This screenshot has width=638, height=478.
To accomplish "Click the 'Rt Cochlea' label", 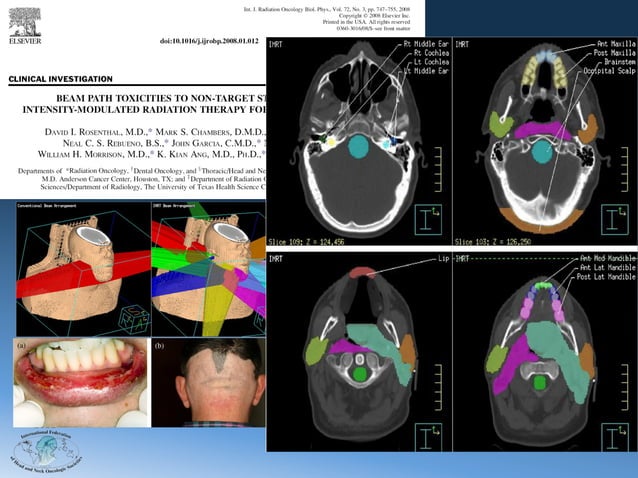I will pos(432,53).
